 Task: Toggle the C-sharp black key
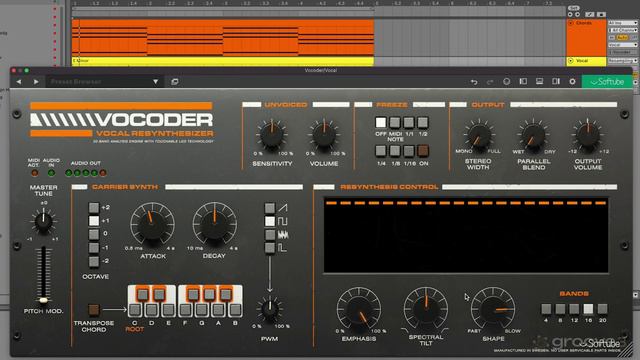(143, 294)
